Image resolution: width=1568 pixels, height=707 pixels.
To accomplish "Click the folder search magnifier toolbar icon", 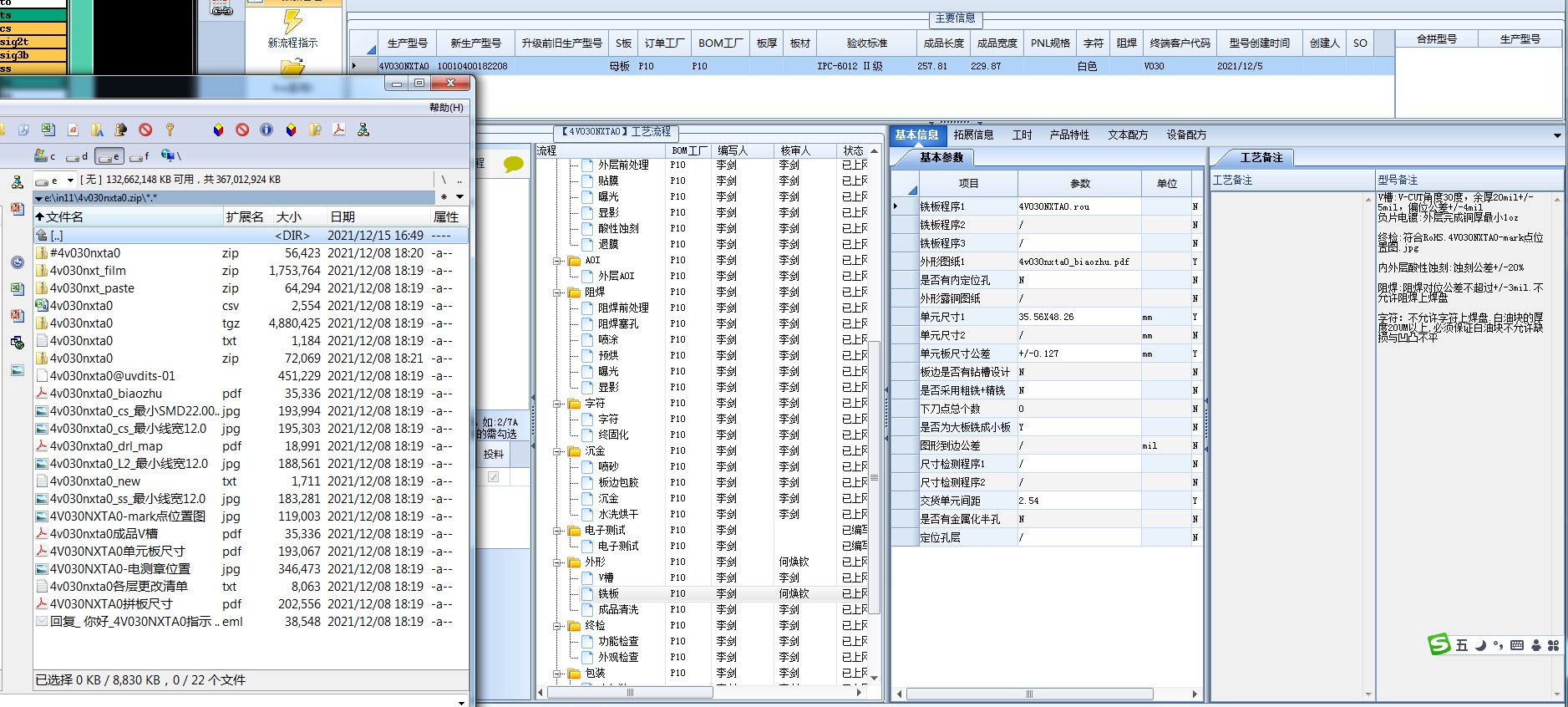I will coord(315,130).
